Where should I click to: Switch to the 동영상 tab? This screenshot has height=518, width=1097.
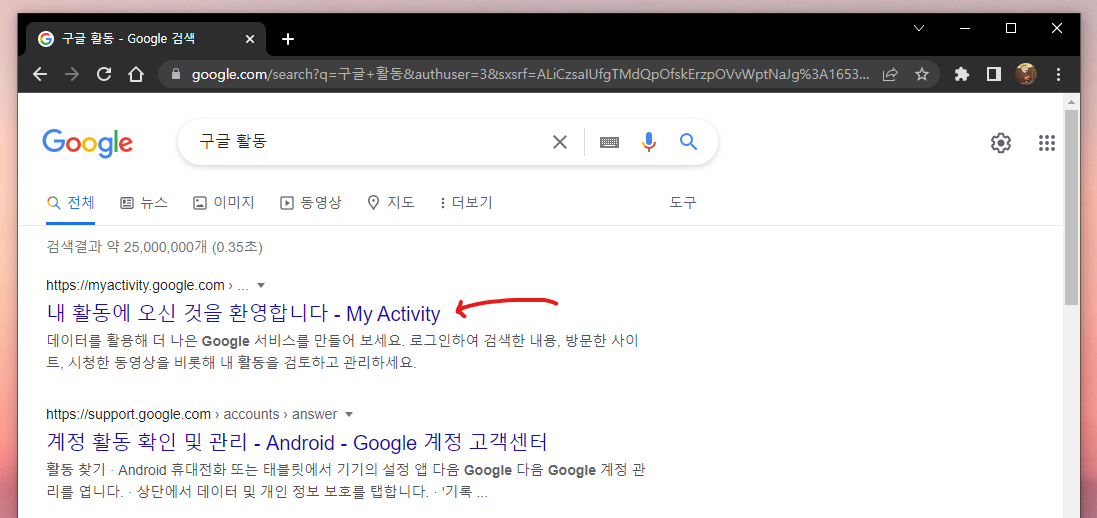pyautogui.click(x=311, y=203)
